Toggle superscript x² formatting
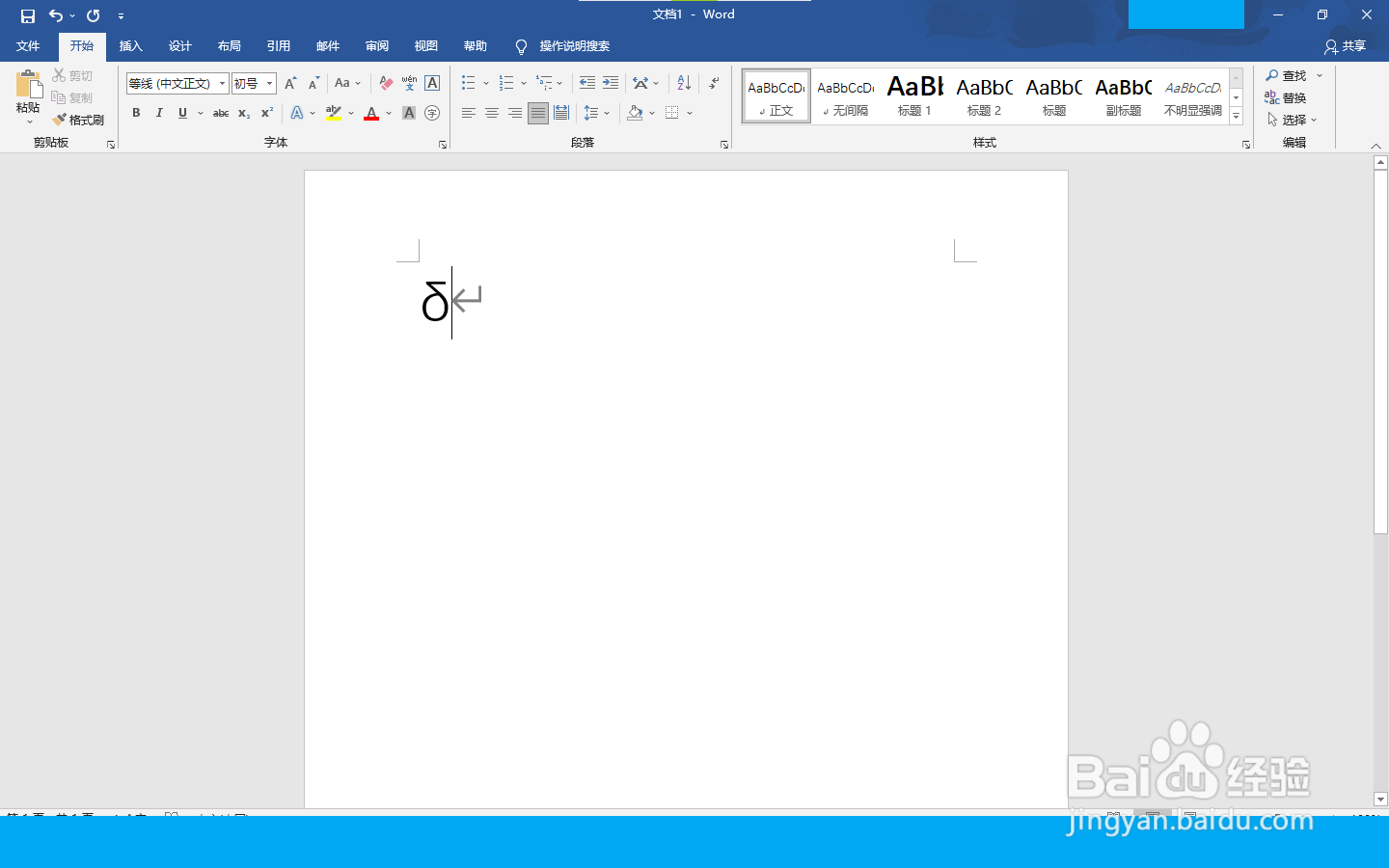 tap(267, 113)
